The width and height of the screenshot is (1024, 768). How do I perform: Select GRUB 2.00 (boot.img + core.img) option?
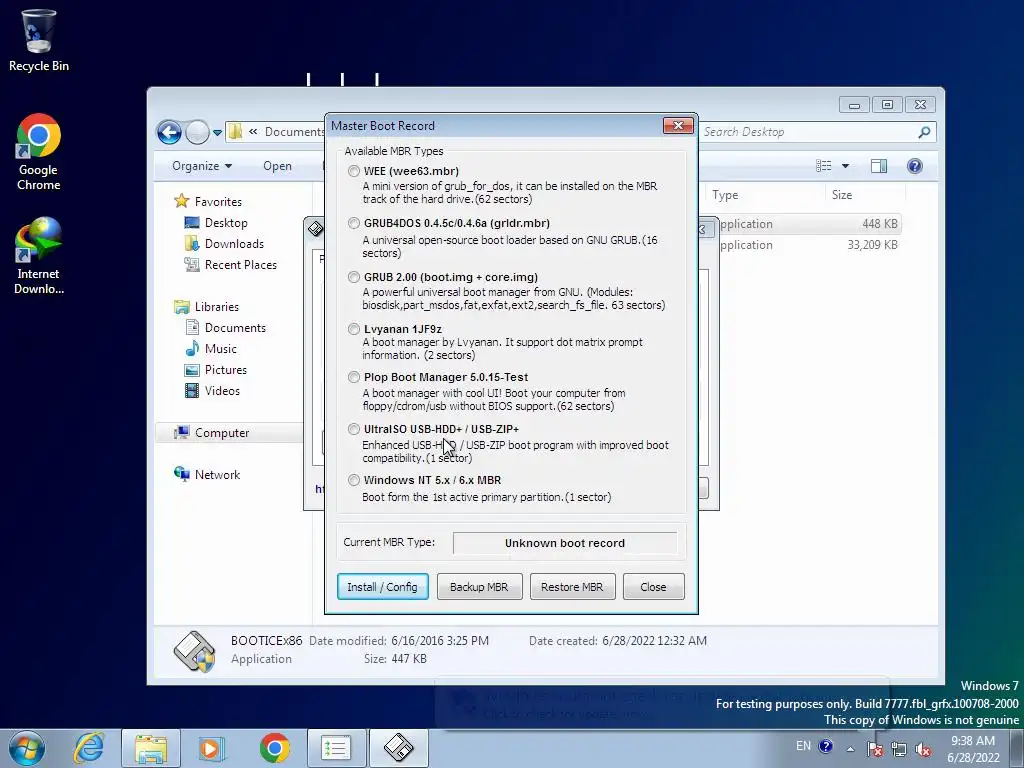click(x=353, y=277)
